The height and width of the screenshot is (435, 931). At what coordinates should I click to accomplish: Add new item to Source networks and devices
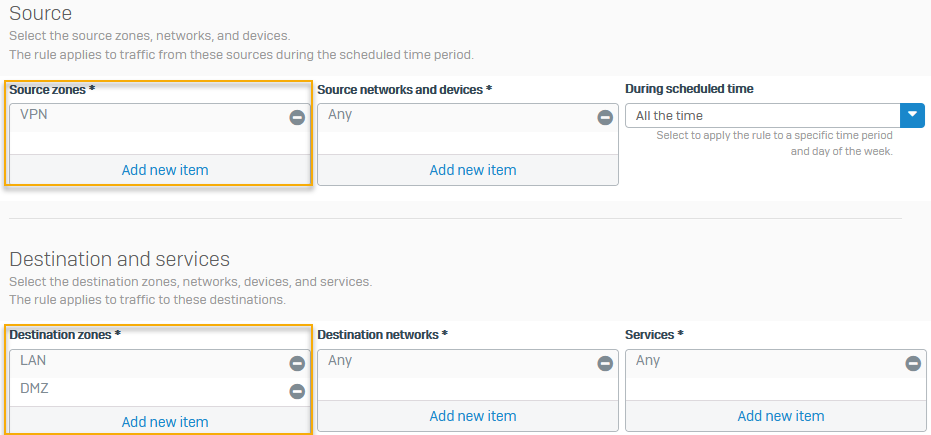point(473,170)
